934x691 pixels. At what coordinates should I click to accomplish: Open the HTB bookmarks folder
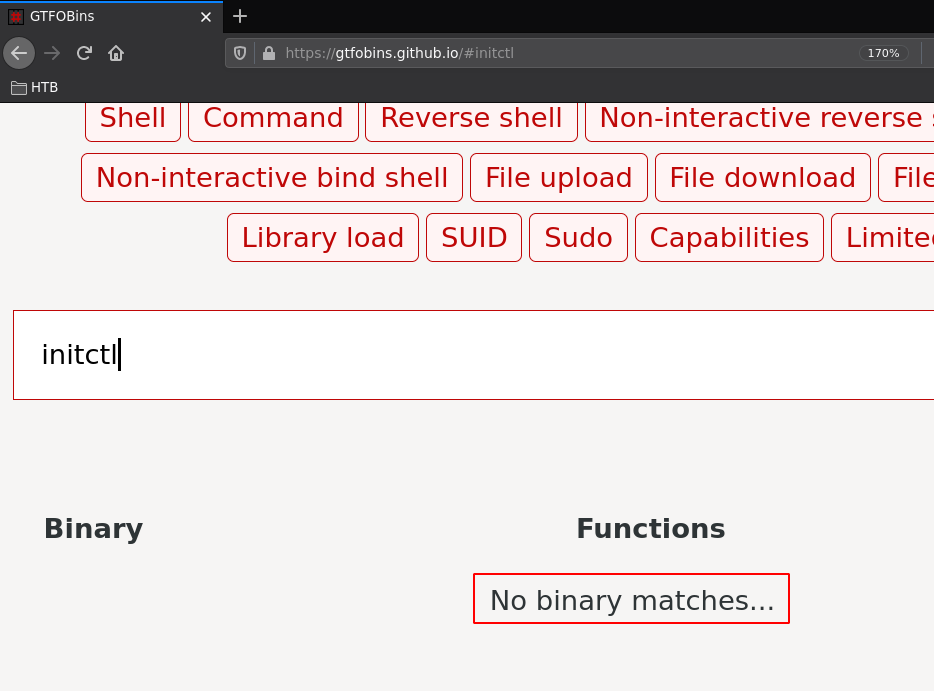[x=35, y=88]
